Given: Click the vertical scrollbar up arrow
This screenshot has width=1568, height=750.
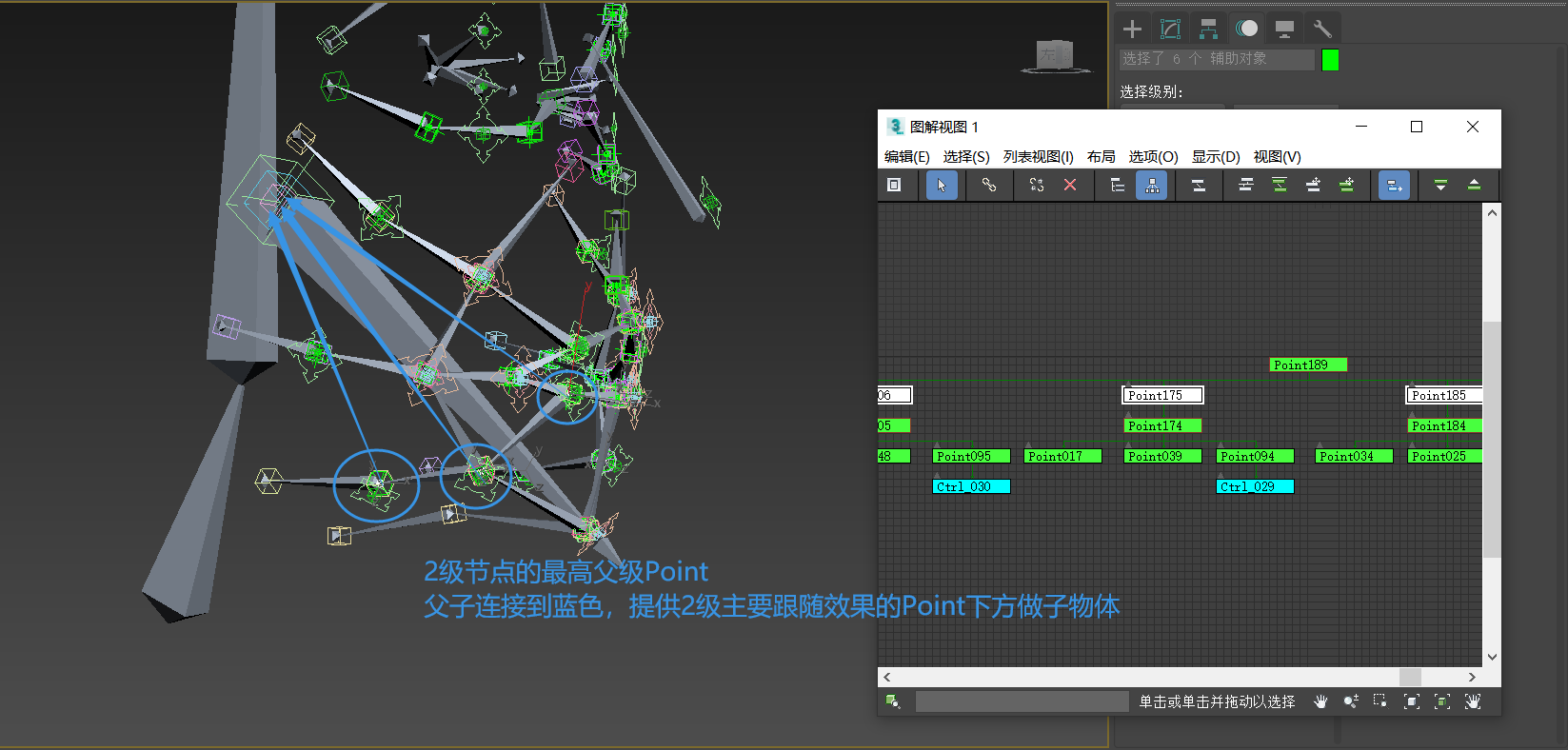Looking at the screenshot, I should point(1492,213).
